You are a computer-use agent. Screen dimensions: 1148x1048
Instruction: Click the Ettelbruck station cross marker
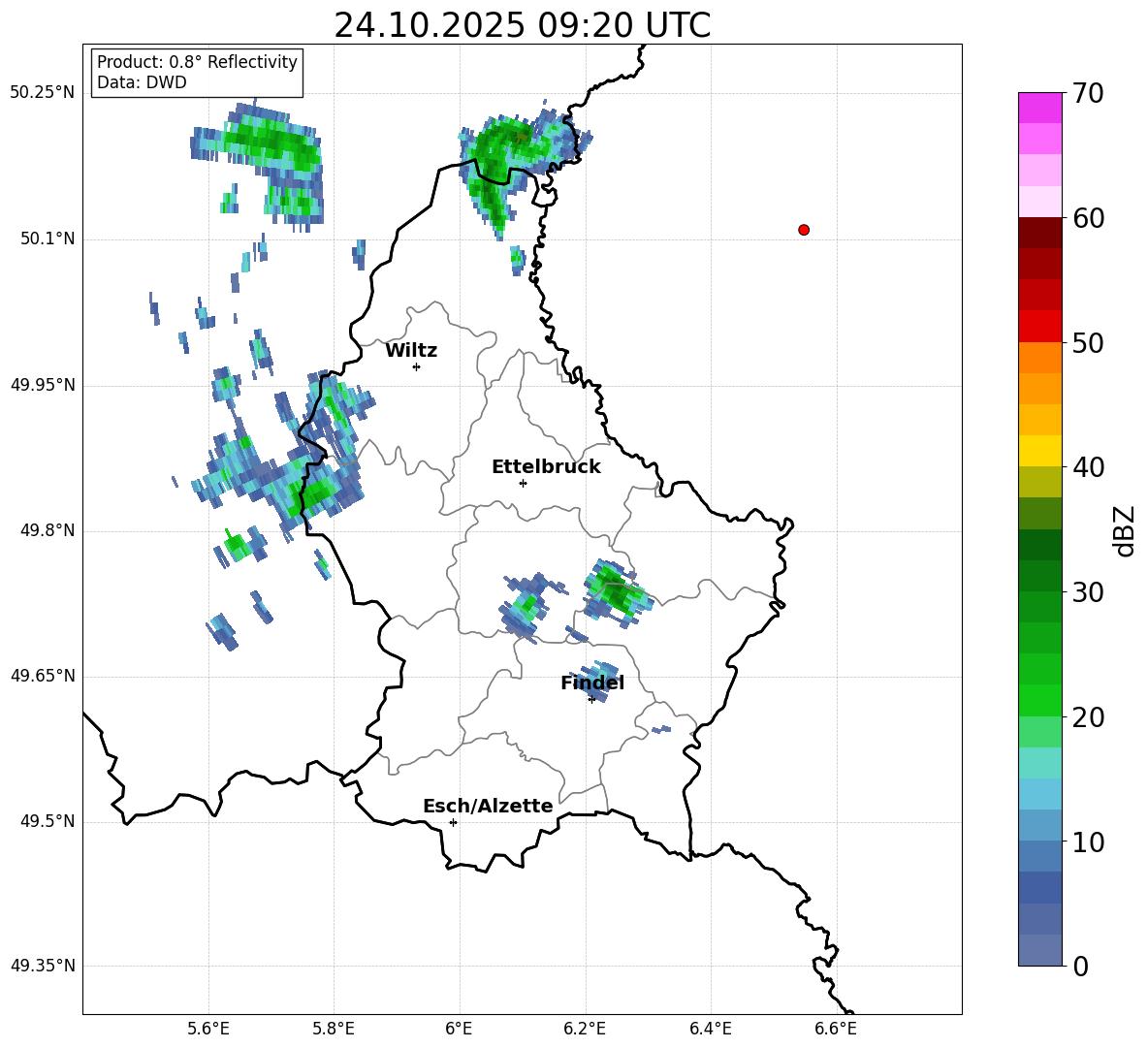523,483
